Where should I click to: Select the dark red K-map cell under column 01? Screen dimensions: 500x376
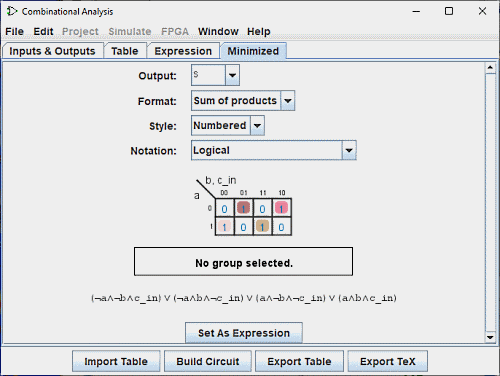243,208
